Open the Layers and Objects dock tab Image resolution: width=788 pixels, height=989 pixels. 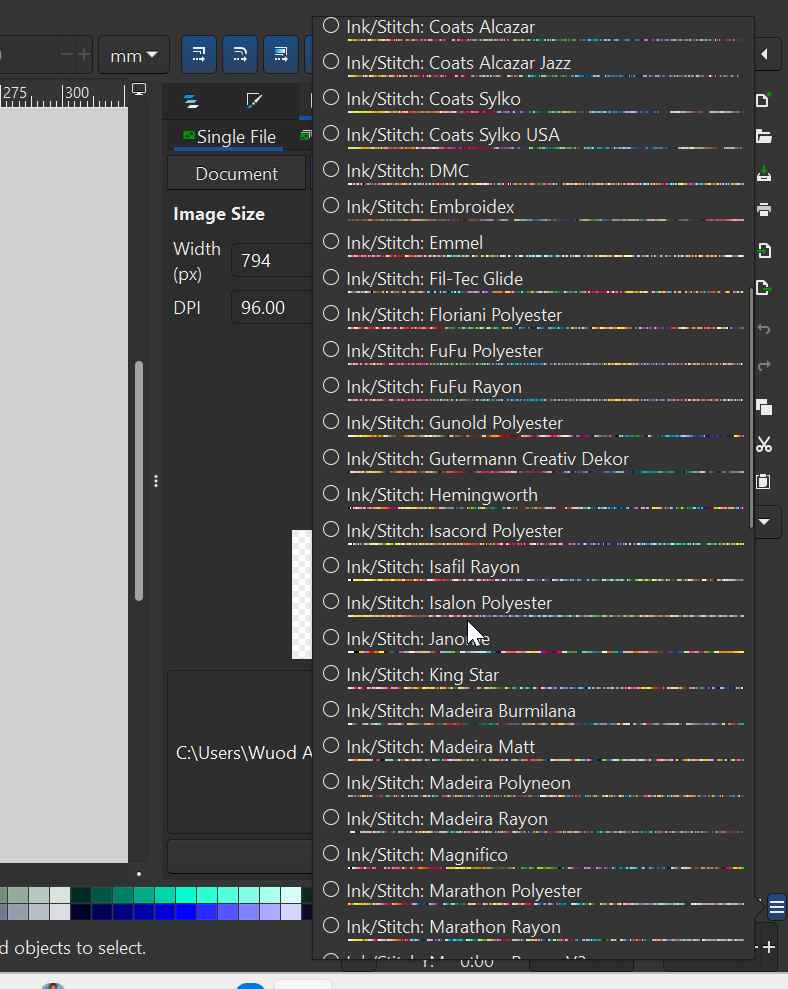(x=191, y=101)
